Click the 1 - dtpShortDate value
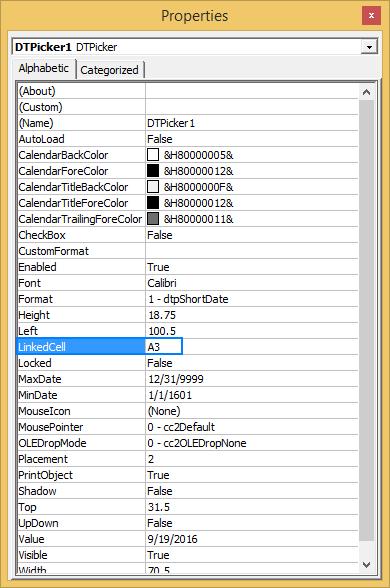390x588 pixels. pyautogui.click(x=188, y=299)
